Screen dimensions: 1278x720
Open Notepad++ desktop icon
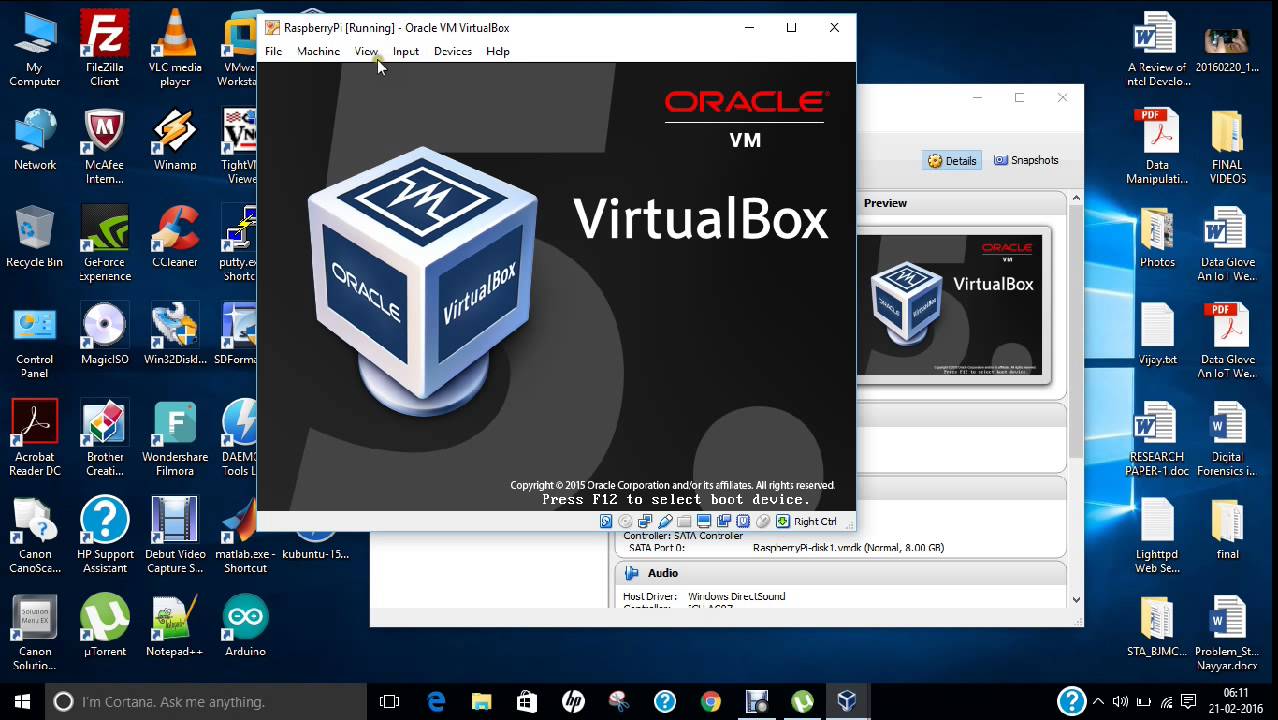tap(175, 627)
